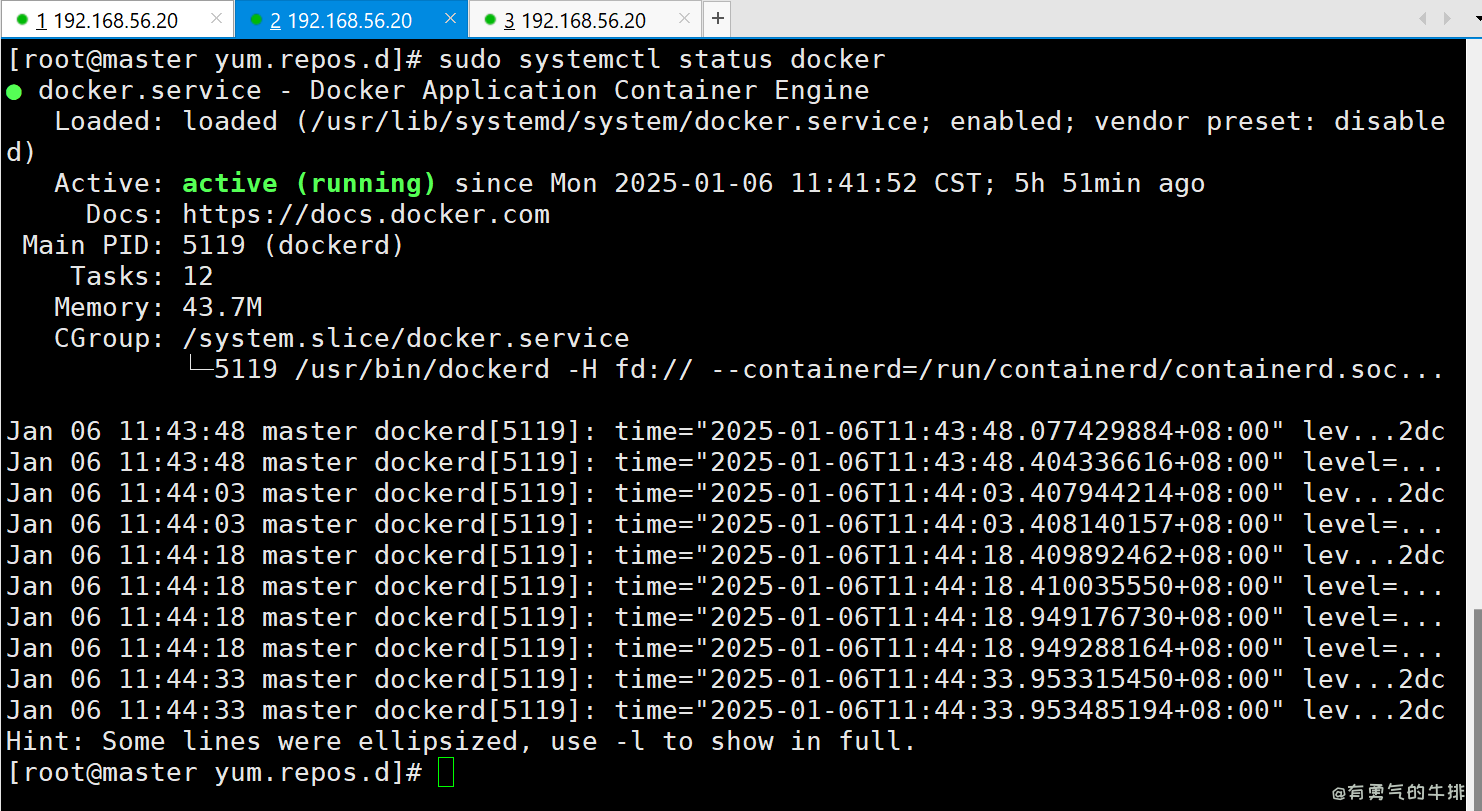This screenshot has height=811, width=1482.
Task: Click the "Hint: Some lines were ellipsized" line
Action: [460, 742]
